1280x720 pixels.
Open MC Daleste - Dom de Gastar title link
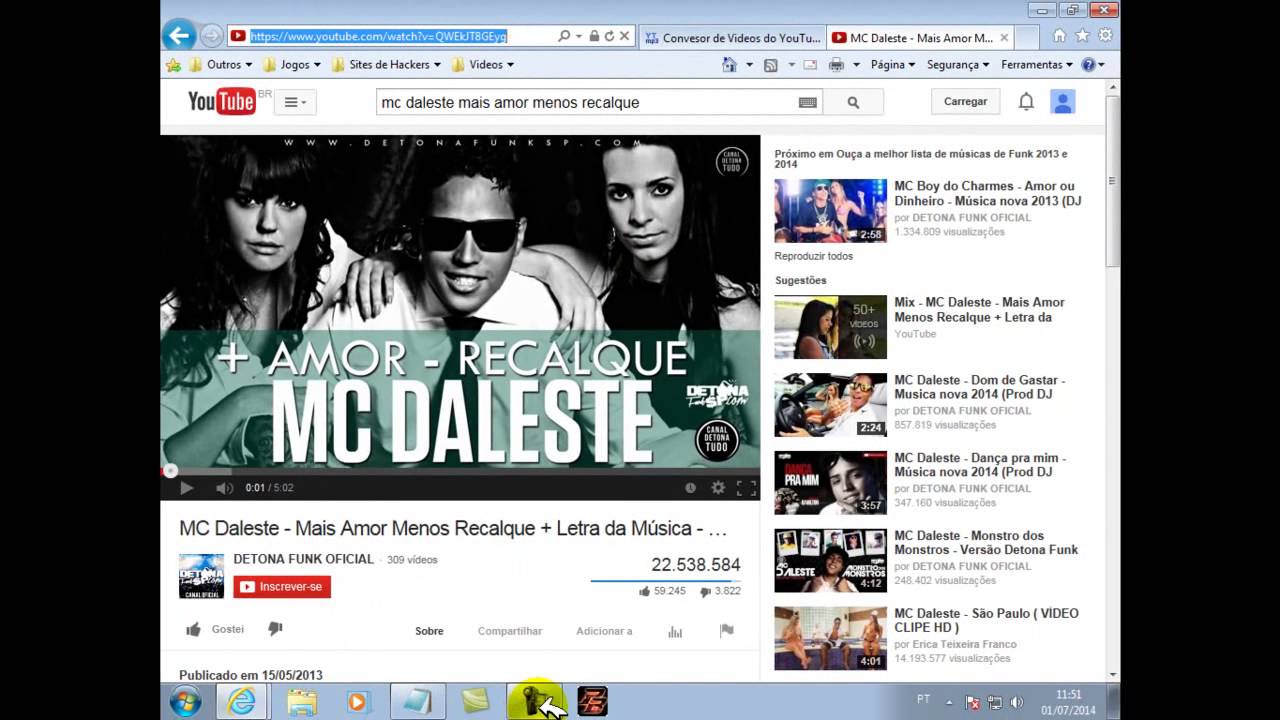[x=980, y=387]
